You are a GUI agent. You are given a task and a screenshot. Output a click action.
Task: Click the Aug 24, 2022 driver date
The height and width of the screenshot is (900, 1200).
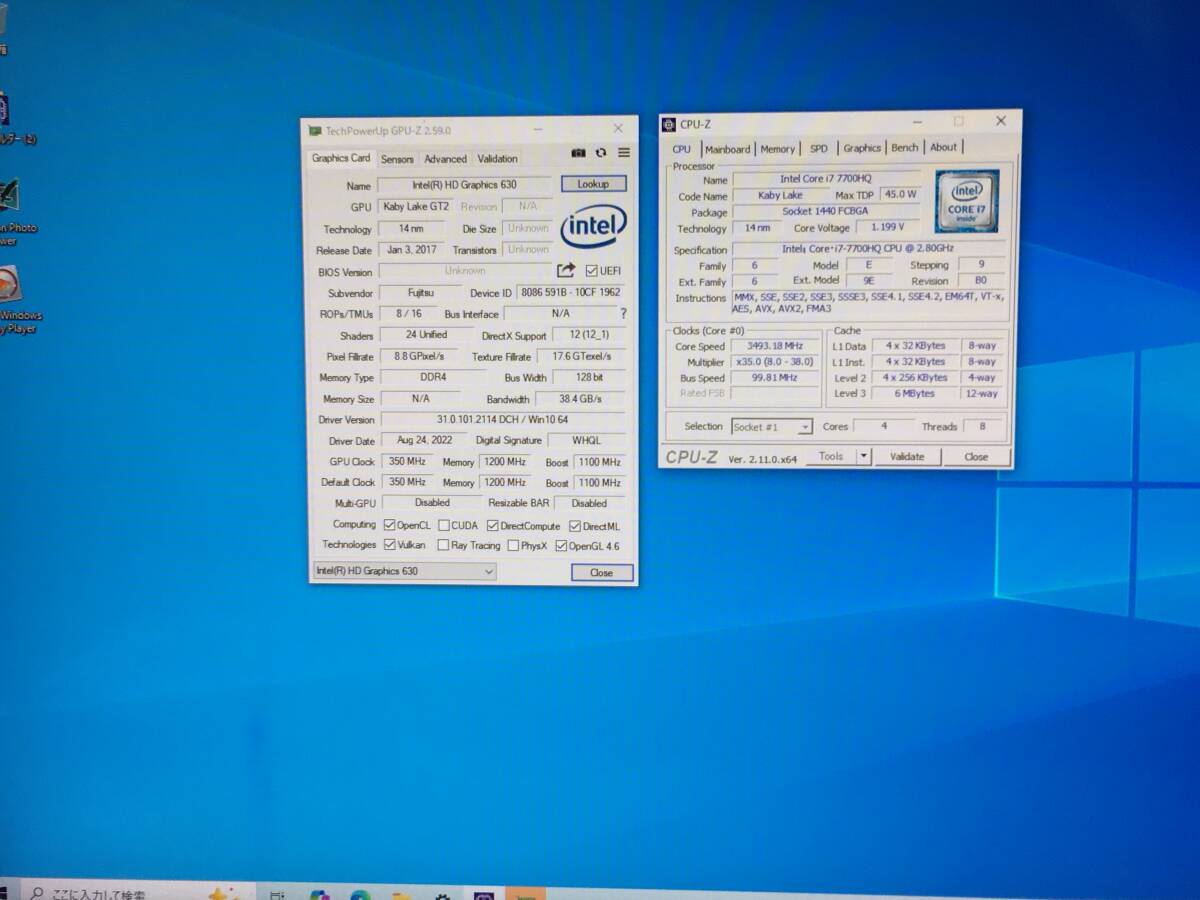pyautogui.click(x=425, y=441)
